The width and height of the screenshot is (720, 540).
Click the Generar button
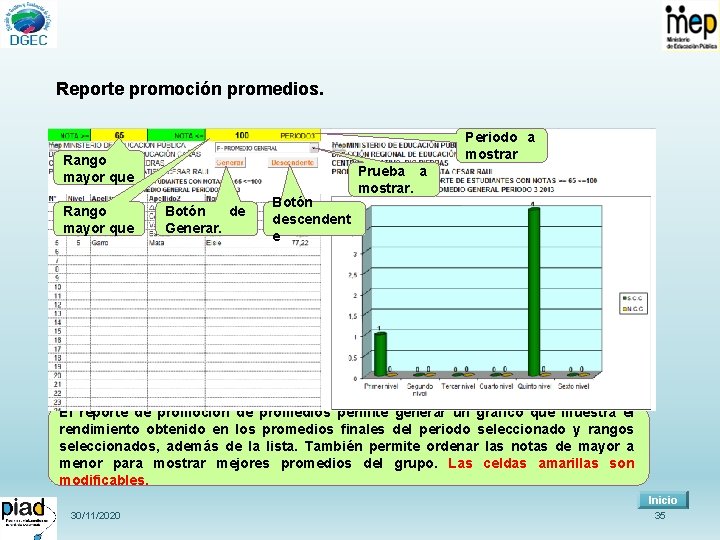(x=230, y=163)
